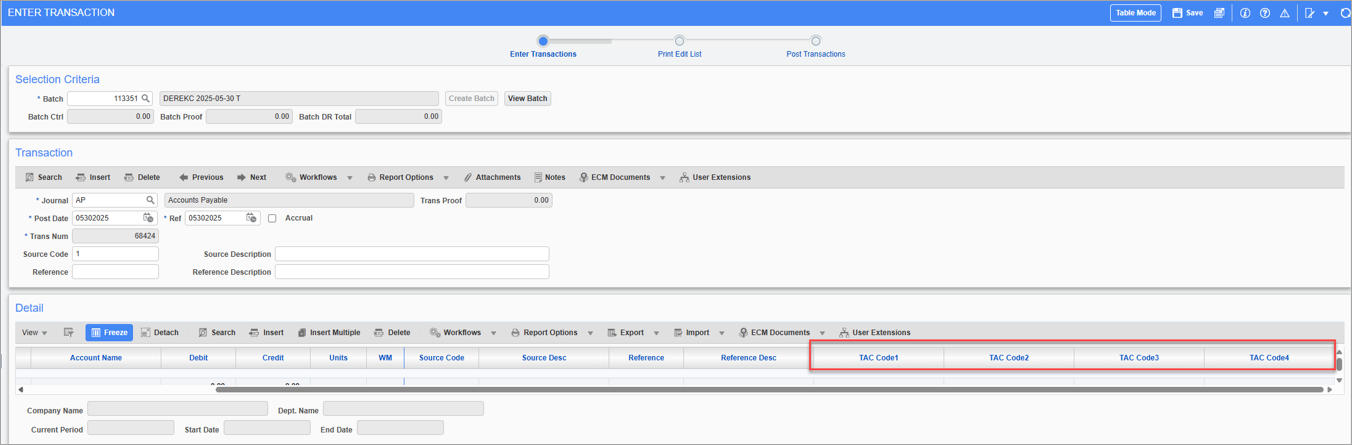
Task: Open User Extensions in Detail toolbar
Action: click(x=874, y=333)
